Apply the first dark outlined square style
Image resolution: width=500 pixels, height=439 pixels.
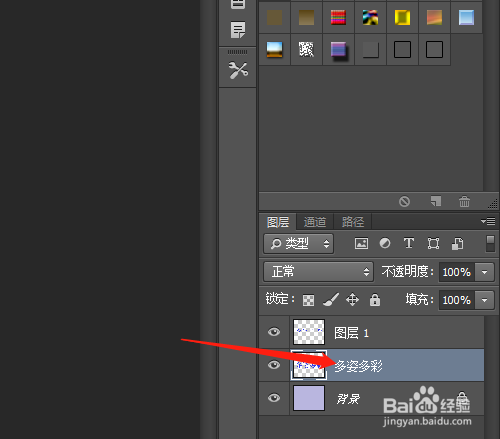coord(402,50)
